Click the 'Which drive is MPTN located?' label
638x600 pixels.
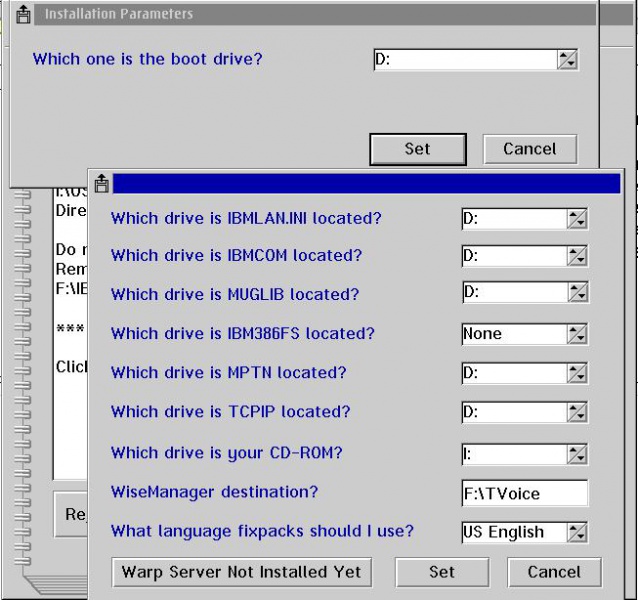(x=229, y=373)
